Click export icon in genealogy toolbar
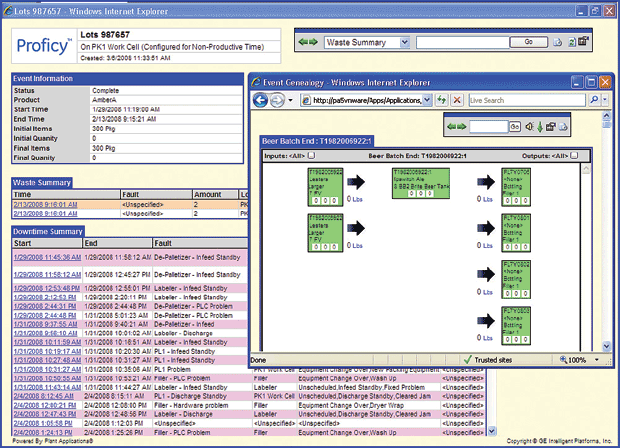This screenshot has width=620, height=448. coord(563,127)
